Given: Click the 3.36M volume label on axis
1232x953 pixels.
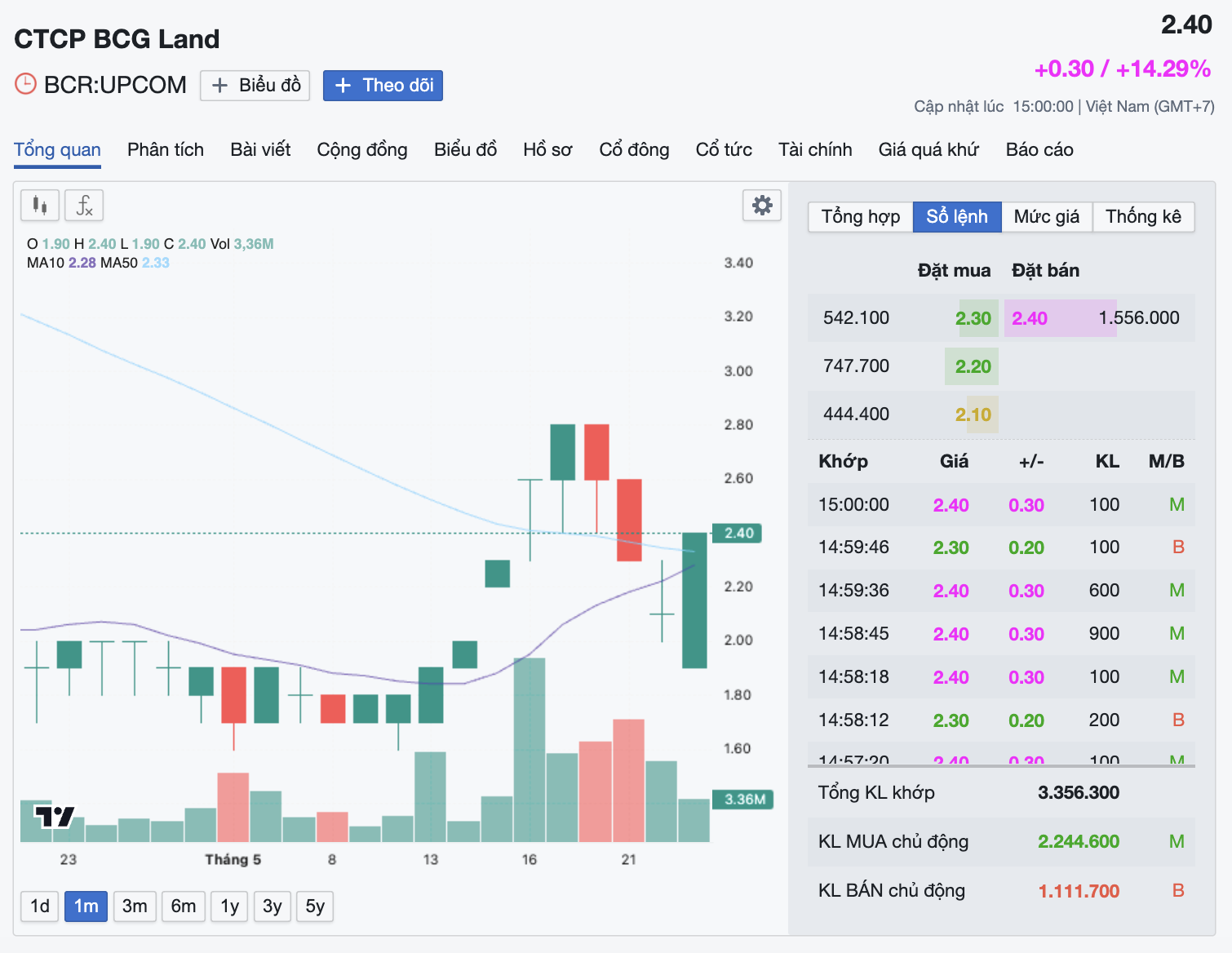Looking at the screenshot, I should 742,800.
